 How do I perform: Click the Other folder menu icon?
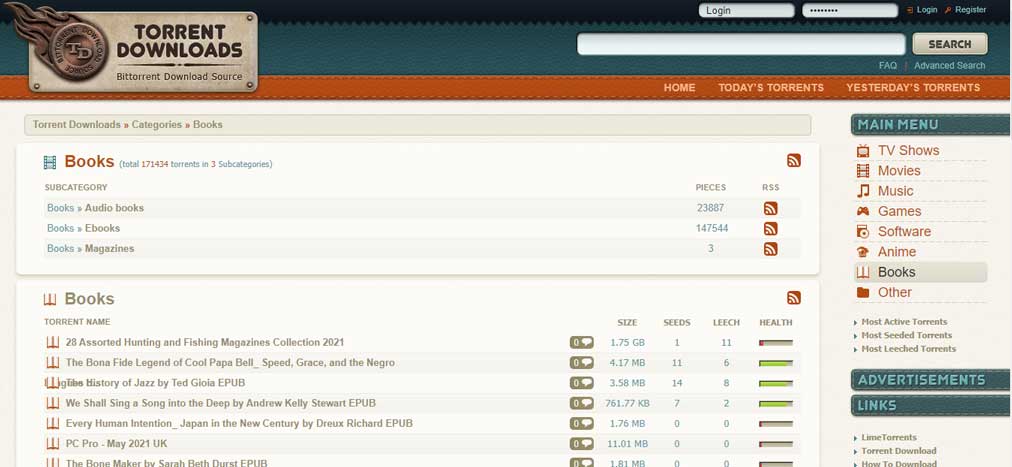pos(863,293)
